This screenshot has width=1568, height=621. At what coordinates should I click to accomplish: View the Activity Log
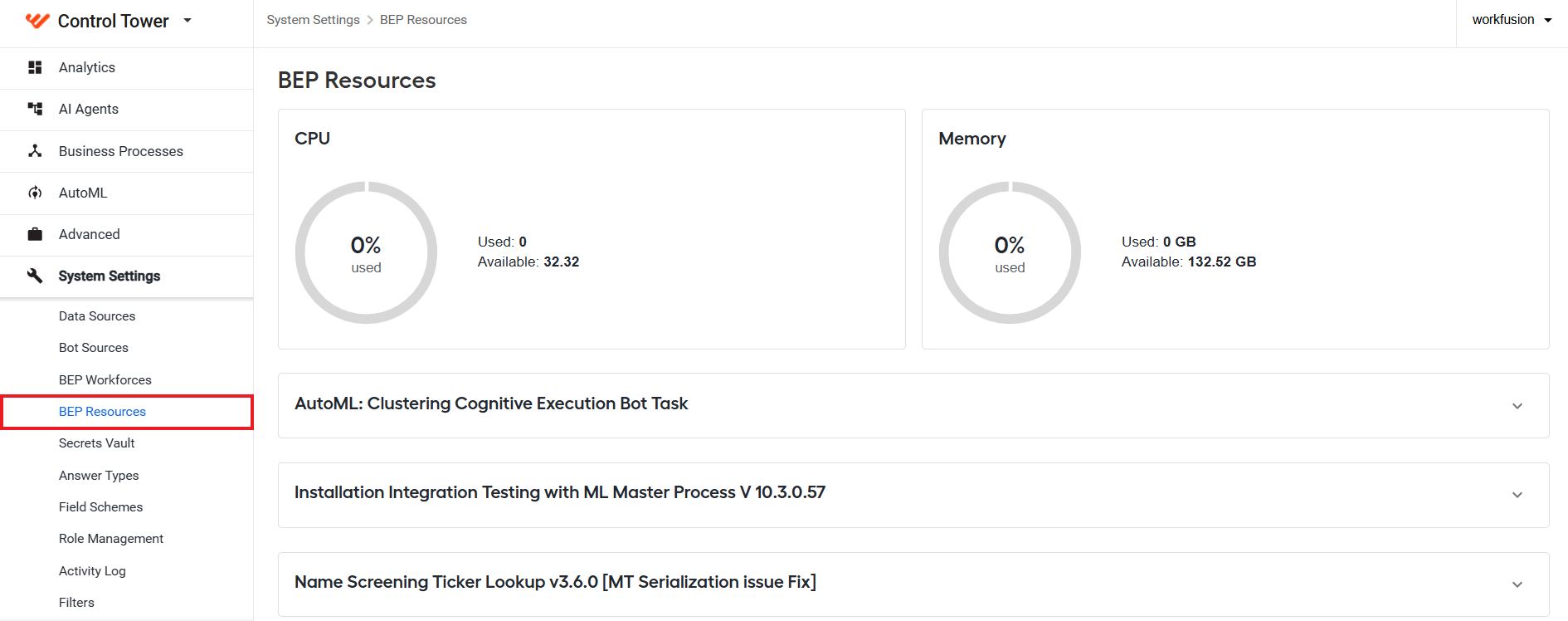[92, 571]
